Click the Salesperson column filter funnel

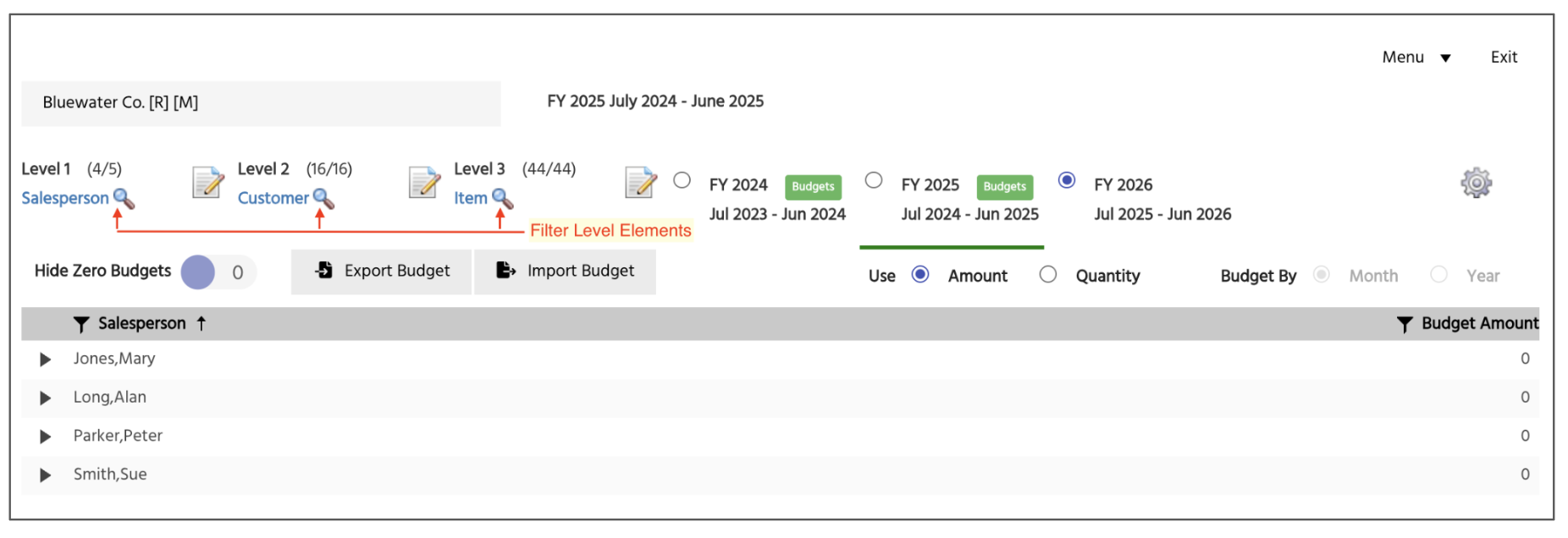pyautogui.click(x=81, y=324)
